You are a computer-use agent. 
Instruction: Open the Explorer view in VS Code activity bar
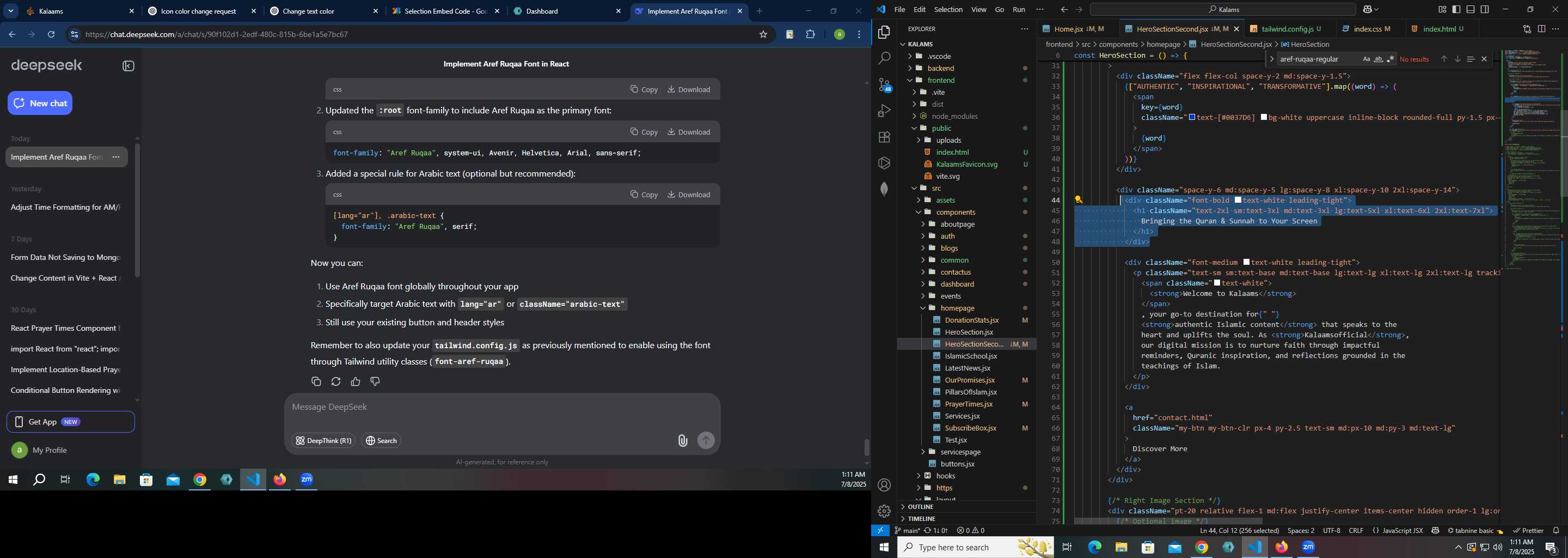884,32
